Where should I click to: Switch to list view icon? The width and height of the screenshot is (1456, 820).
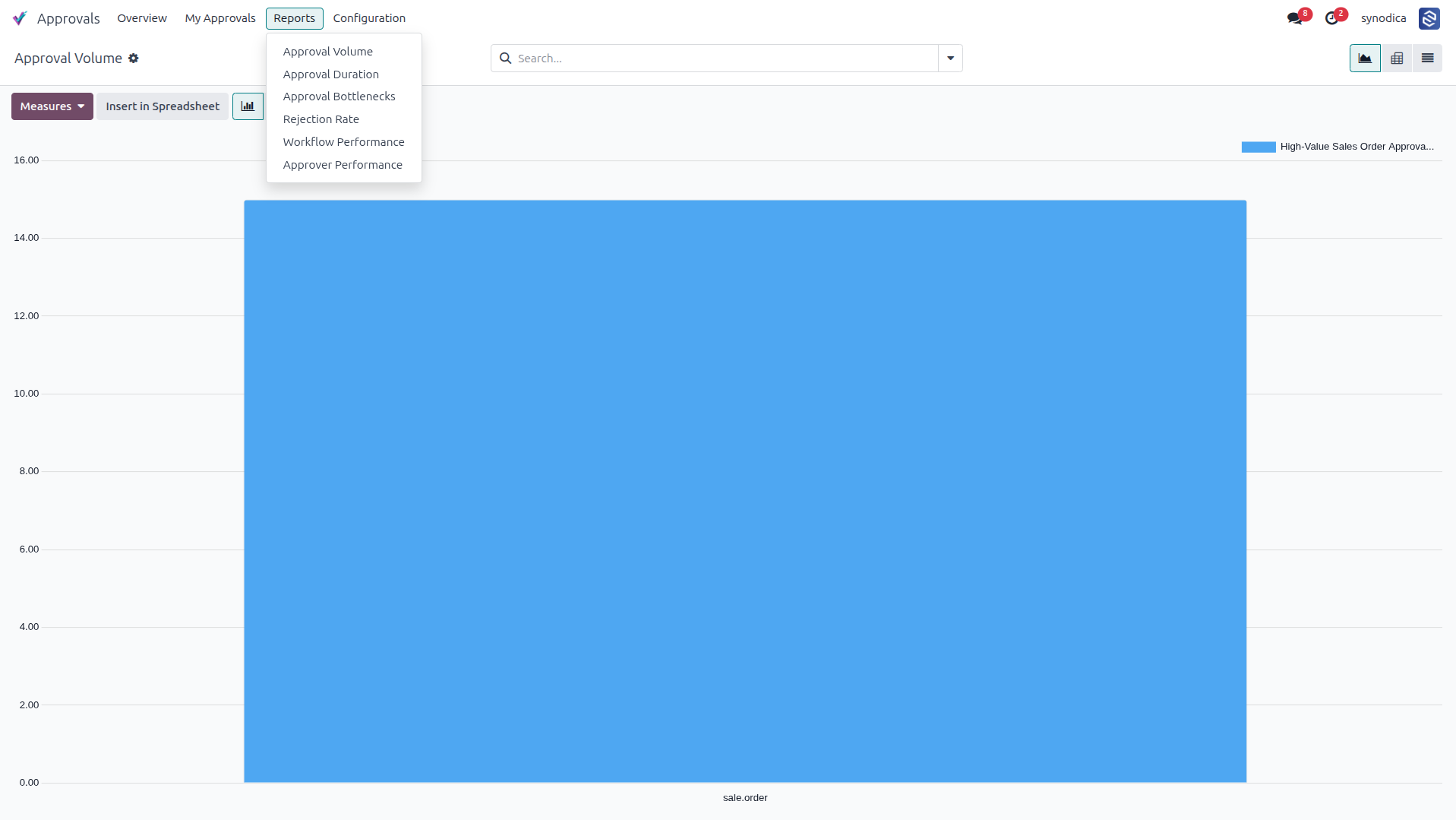tap(1428, 59)
